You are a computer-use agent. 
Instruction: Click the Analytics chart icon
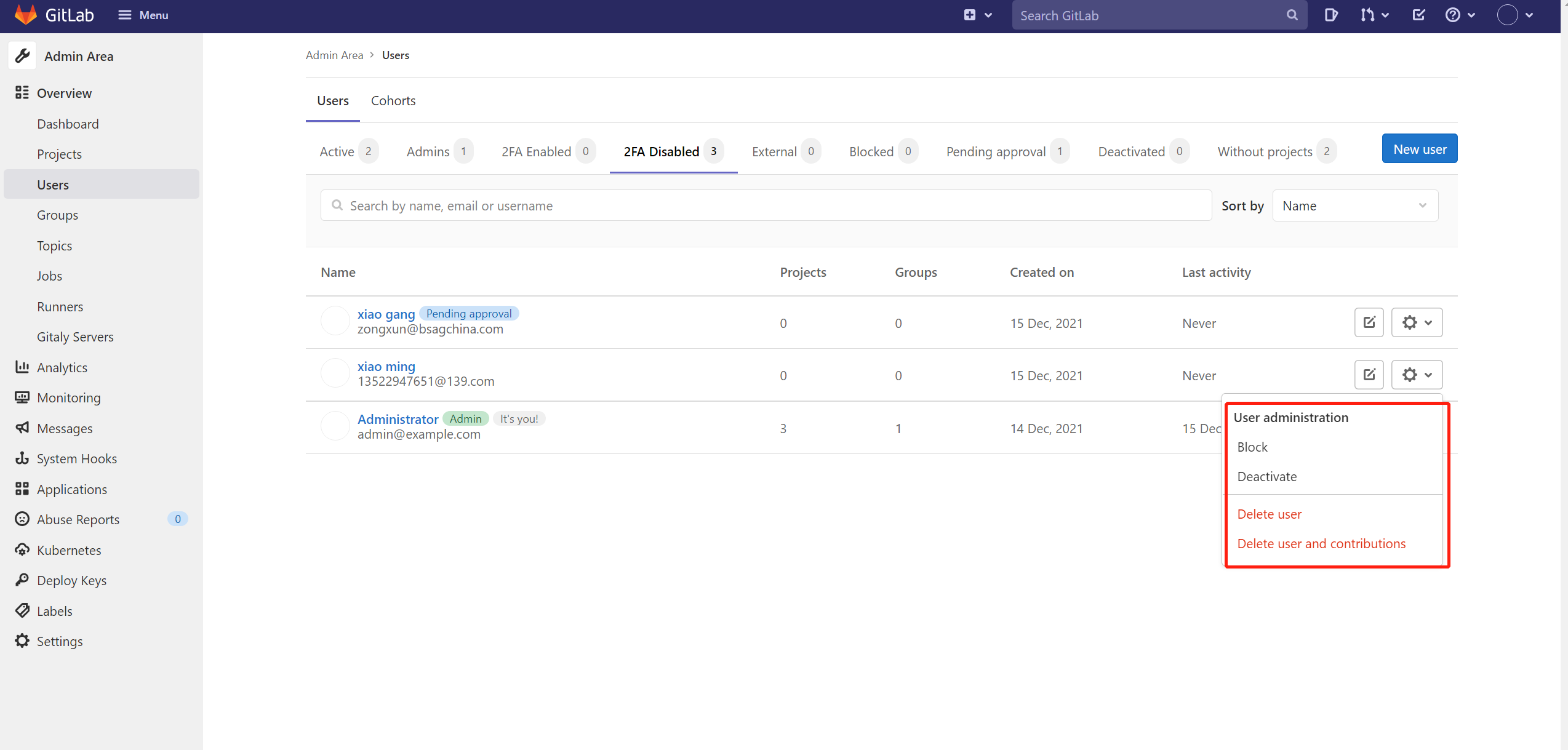tap(22, 367)
